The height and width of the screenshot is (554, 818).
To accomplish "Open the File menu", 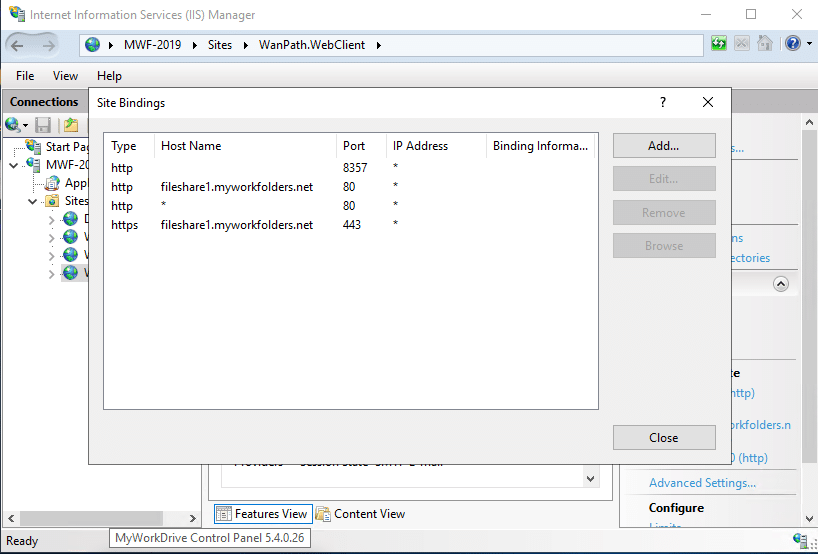I will pos(25,76).
